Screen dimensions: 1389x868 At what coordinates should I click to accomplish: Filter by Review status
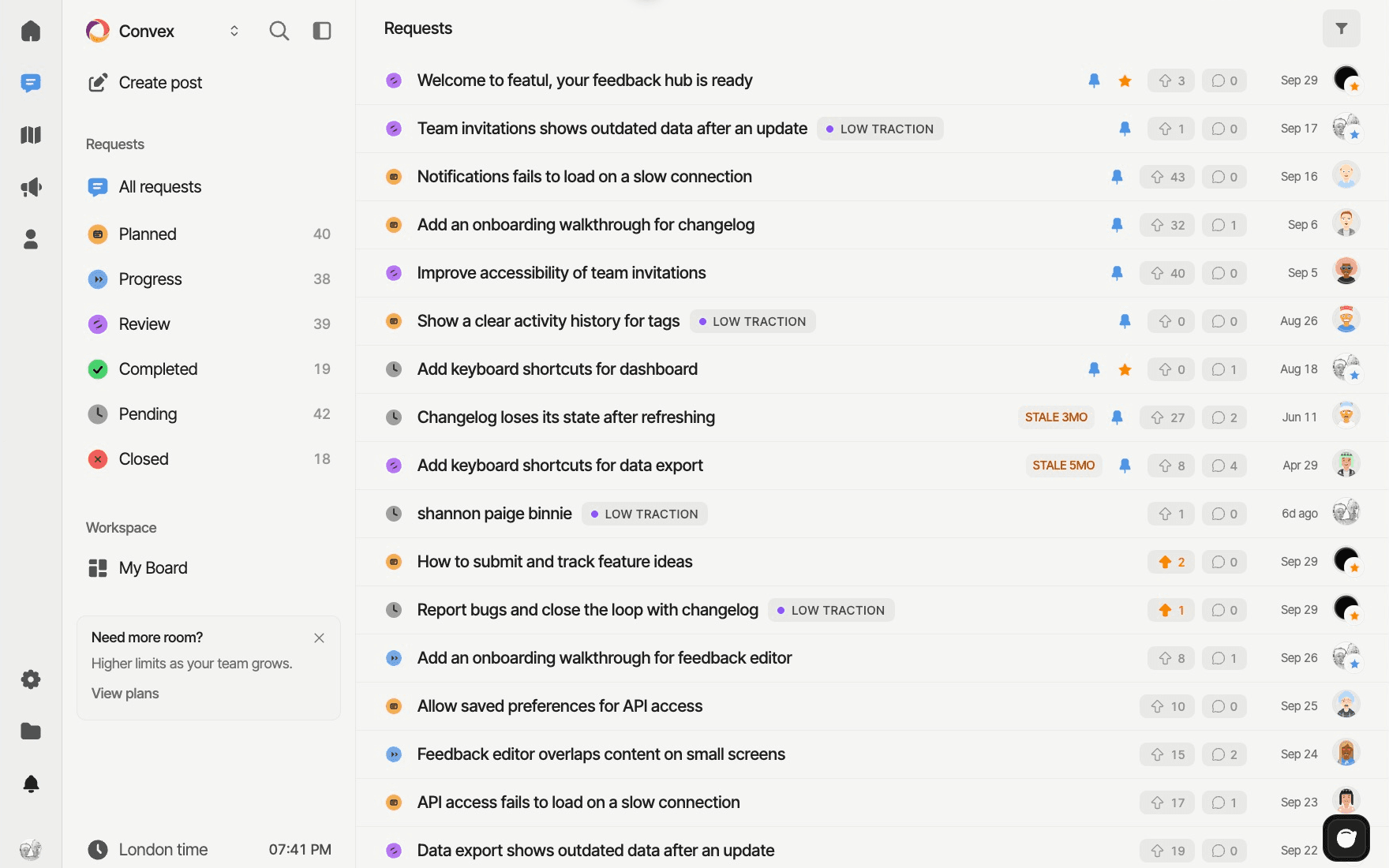pos(208,324)
